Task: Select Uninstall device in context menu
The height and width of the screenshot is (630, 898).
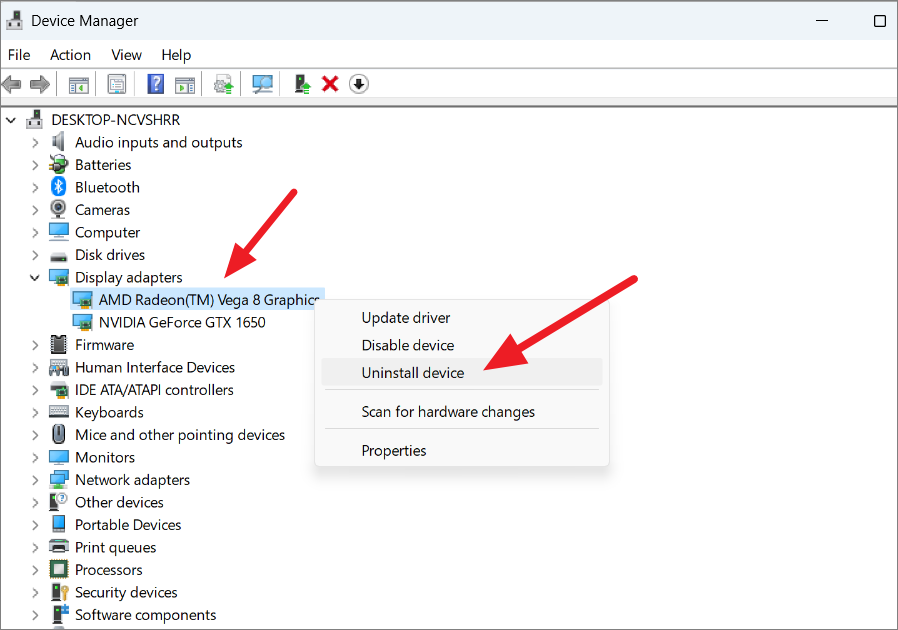Action: click(462, 373)
